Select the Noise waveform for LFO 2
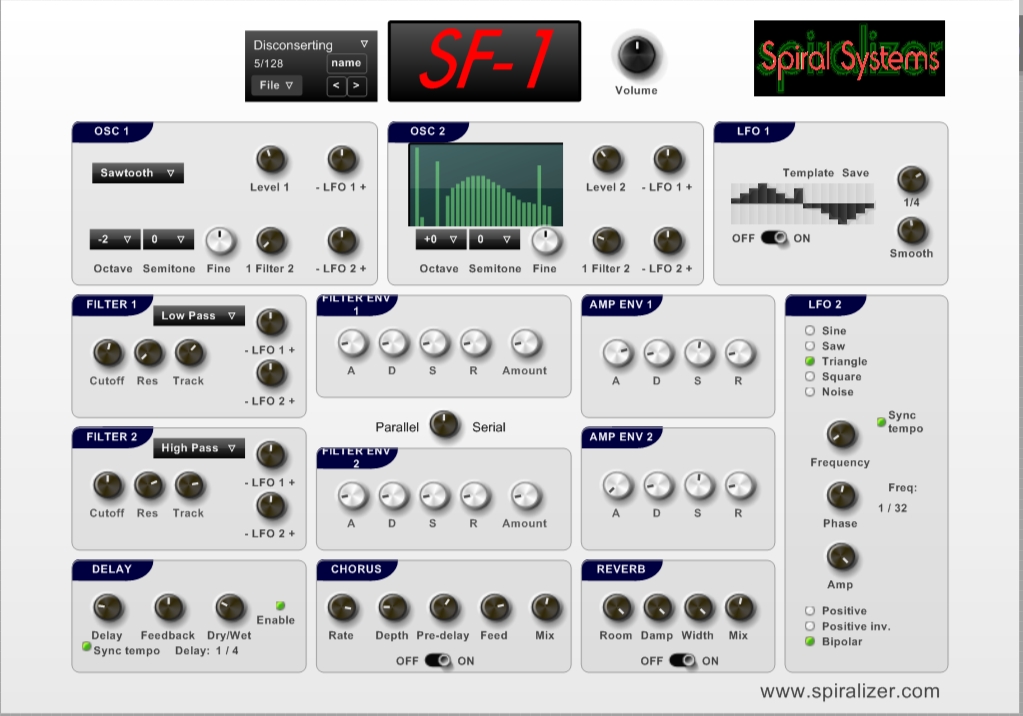Screen dimensions: 1023x716 810,392
